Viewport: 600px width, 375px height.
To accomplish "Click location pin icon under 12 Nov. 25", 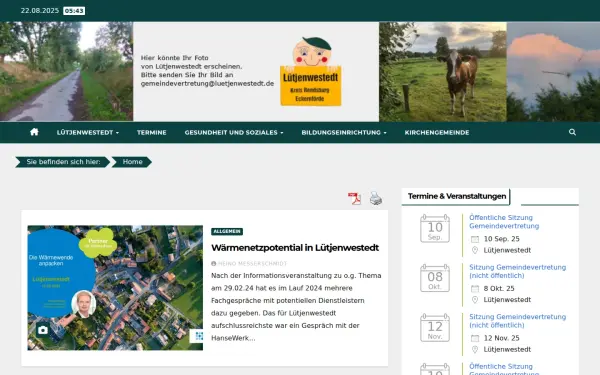I will point(475,350).
